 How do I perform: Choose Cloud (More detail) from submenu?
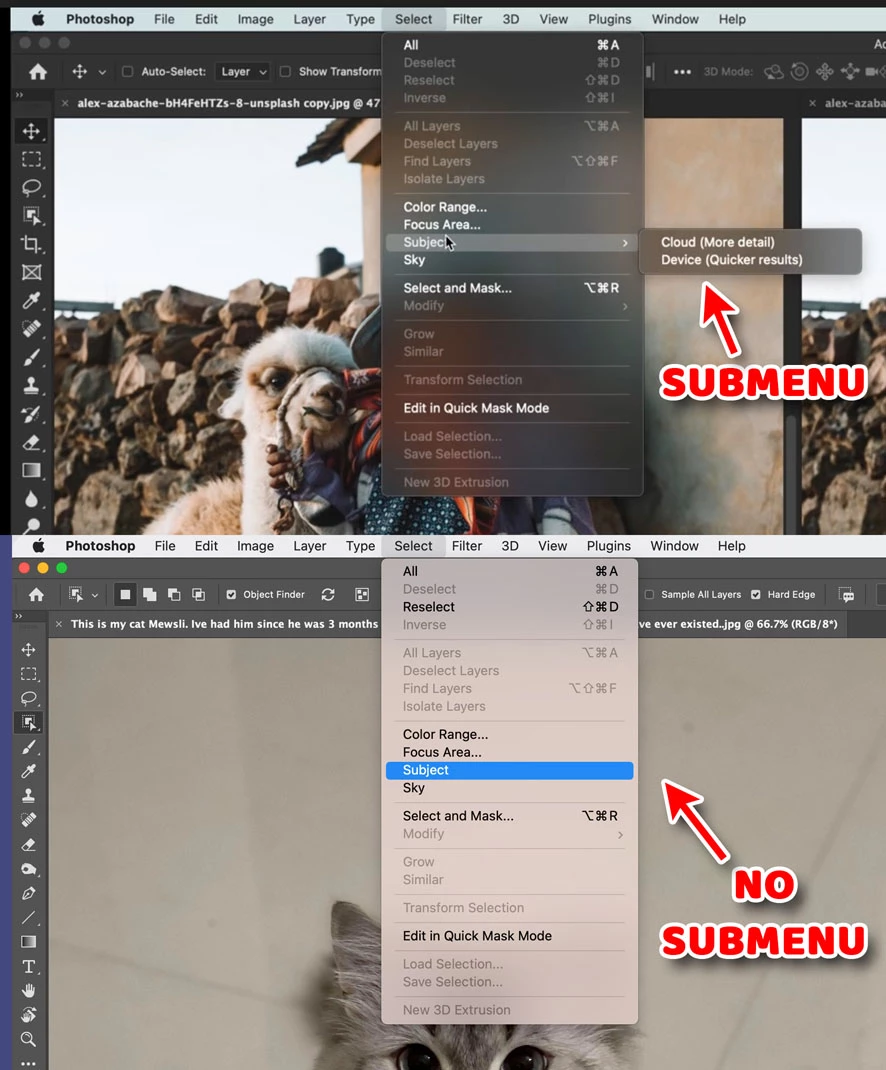[717, 242]
